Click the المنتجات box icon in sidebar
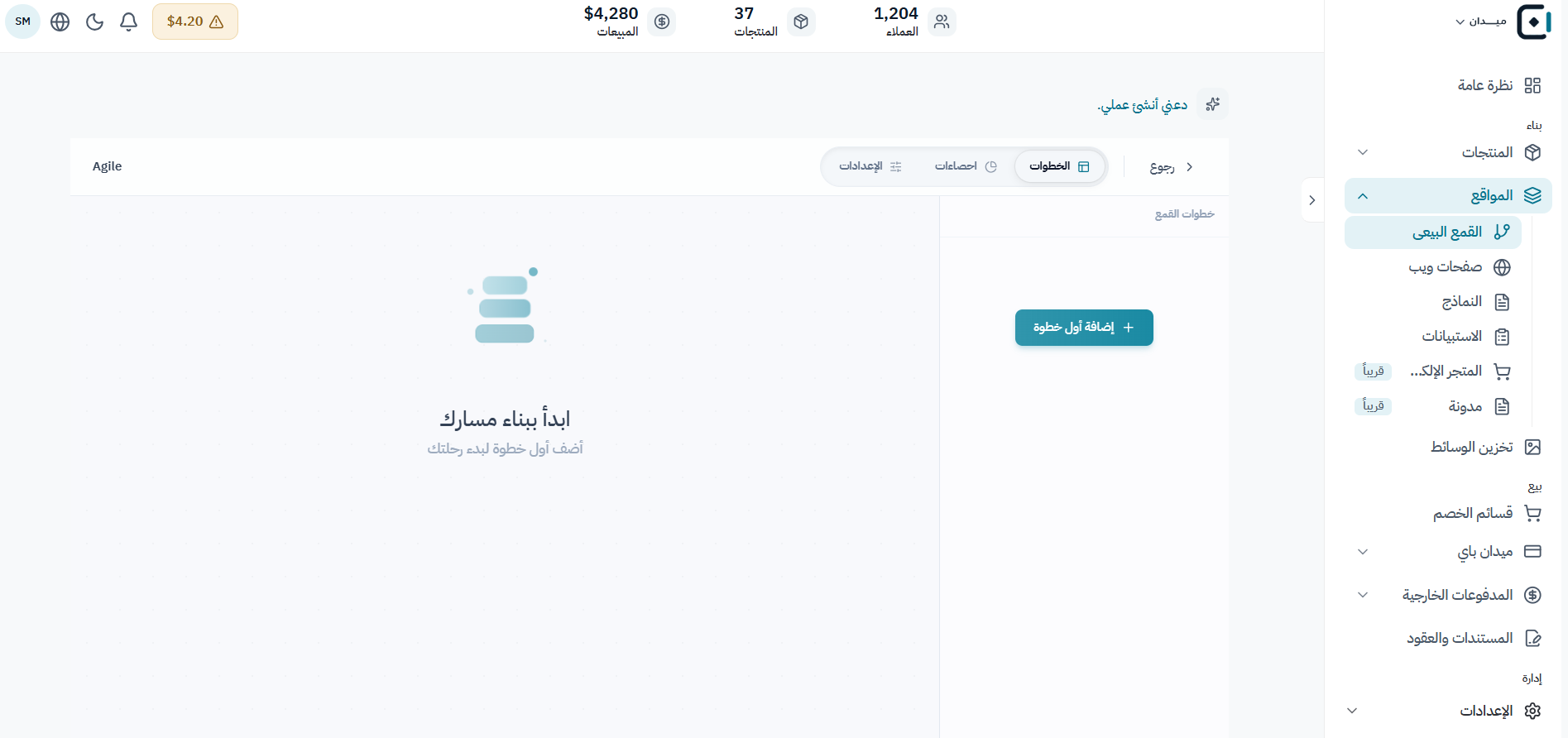This screenshot has height=738, width=1568. pos(1532,152)
